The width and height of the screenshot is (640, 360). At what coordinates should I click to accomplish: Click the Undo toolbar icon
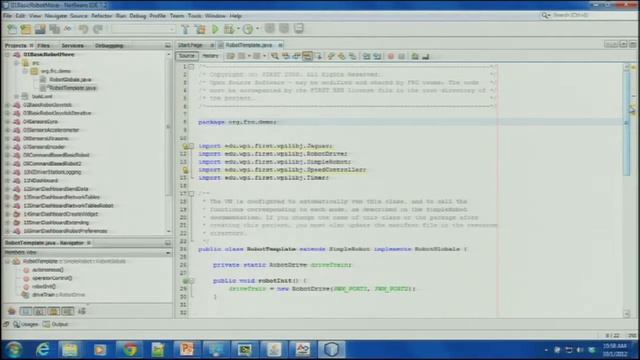[83, 29]
